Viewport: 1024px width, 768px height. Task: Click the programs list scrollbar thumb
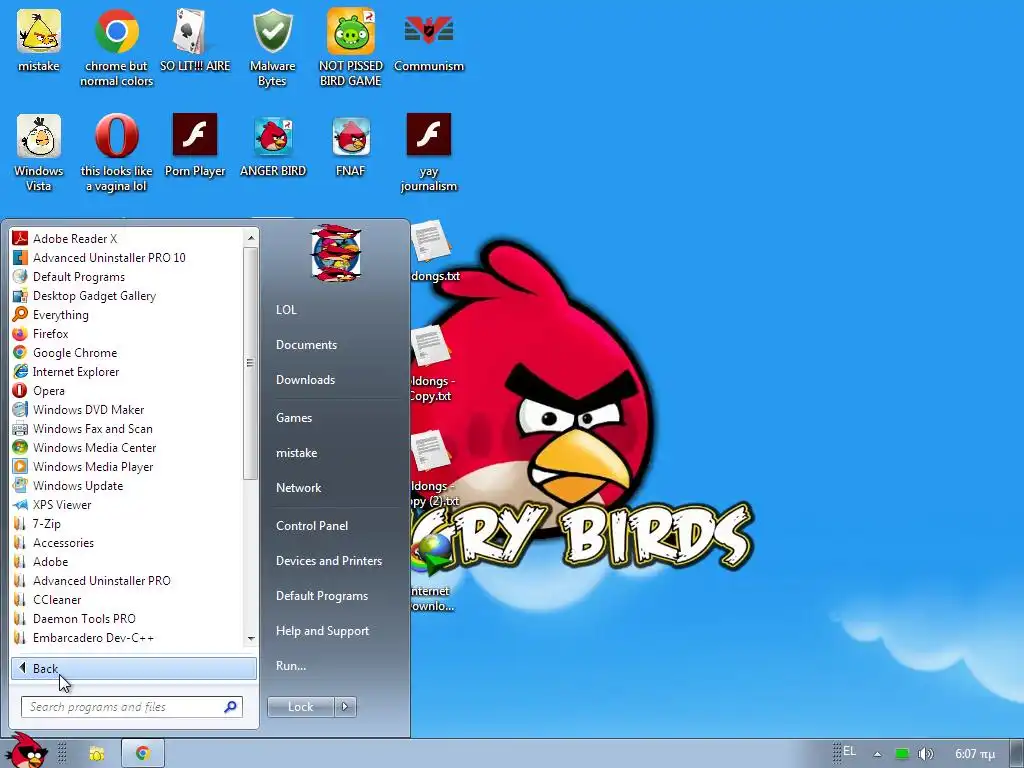250,363
